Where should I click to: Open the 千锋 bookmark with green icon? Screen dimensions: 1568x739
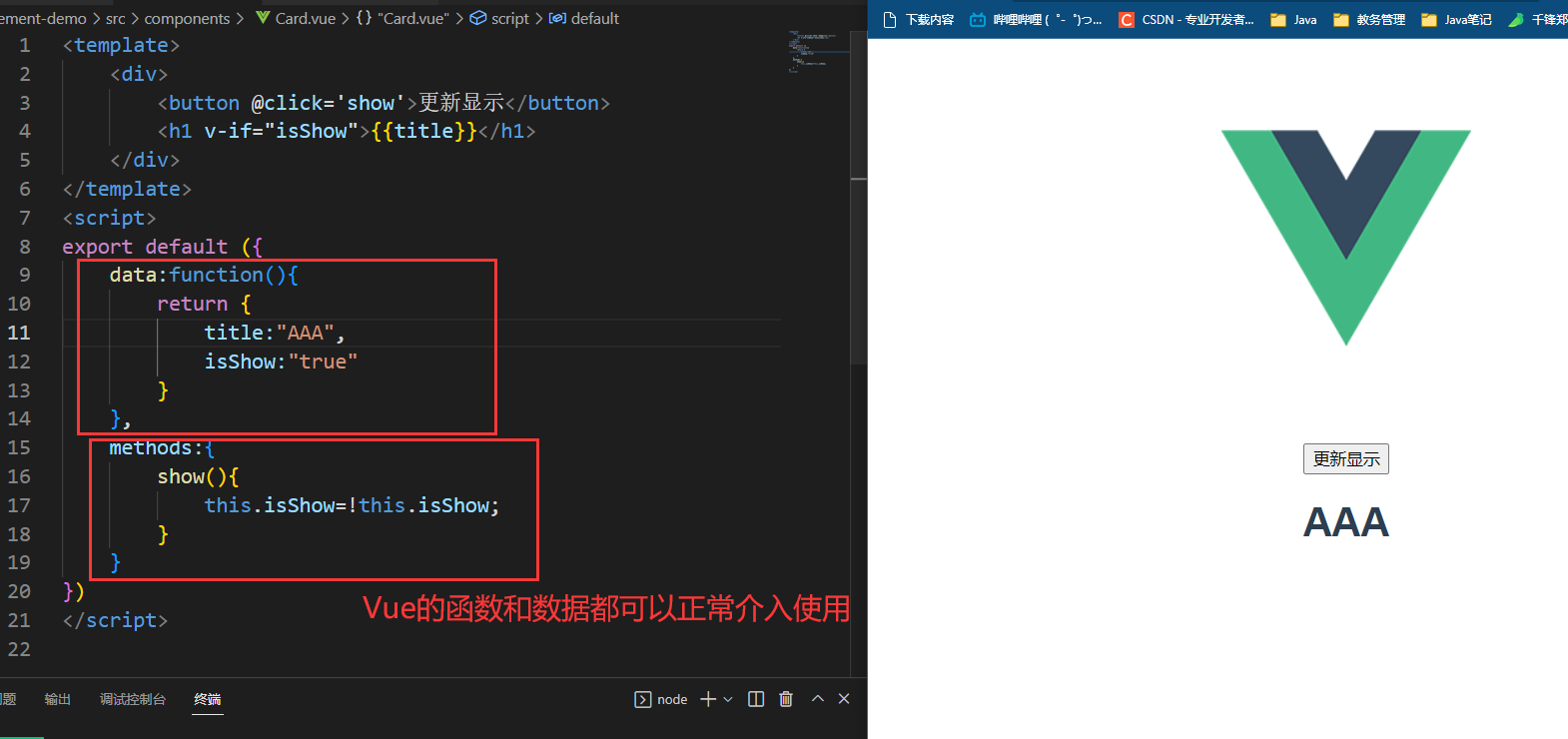(1538, 19)
